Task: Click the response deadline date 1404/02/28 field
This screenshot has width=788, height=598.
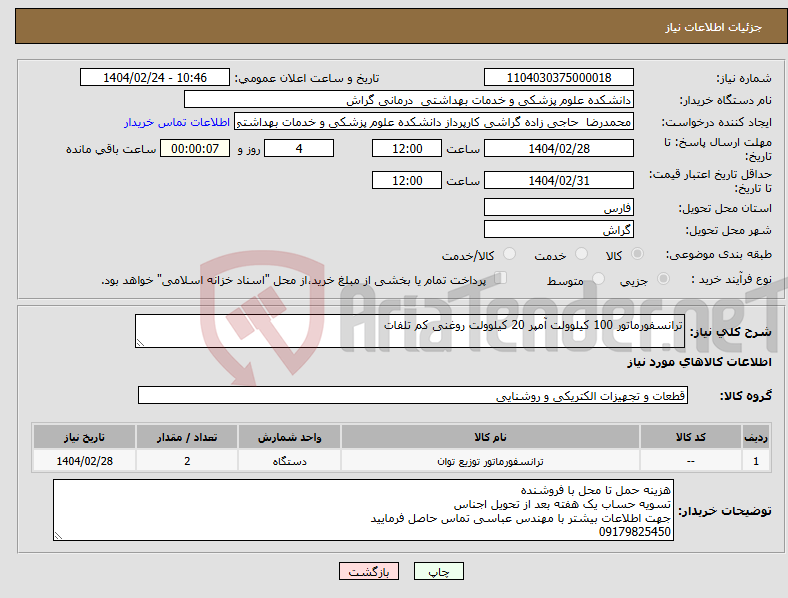Action: (558, 149)
